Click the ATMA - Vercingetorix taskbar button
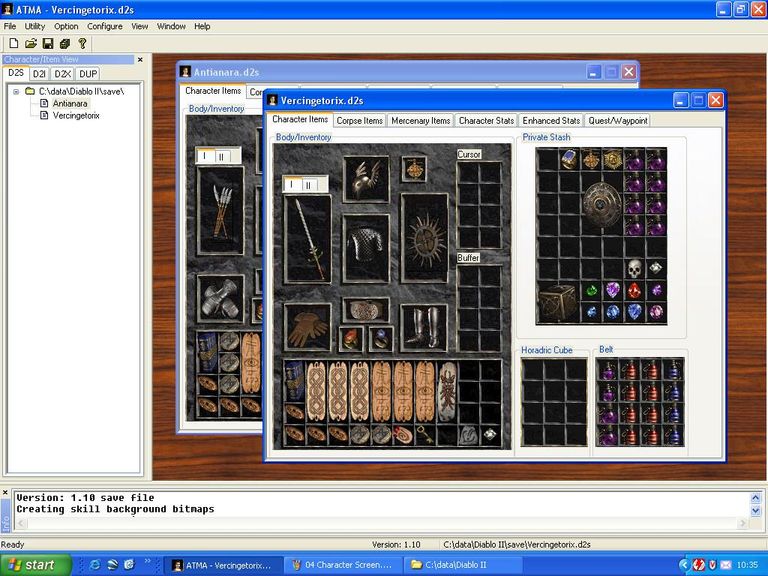 [223, 565]
